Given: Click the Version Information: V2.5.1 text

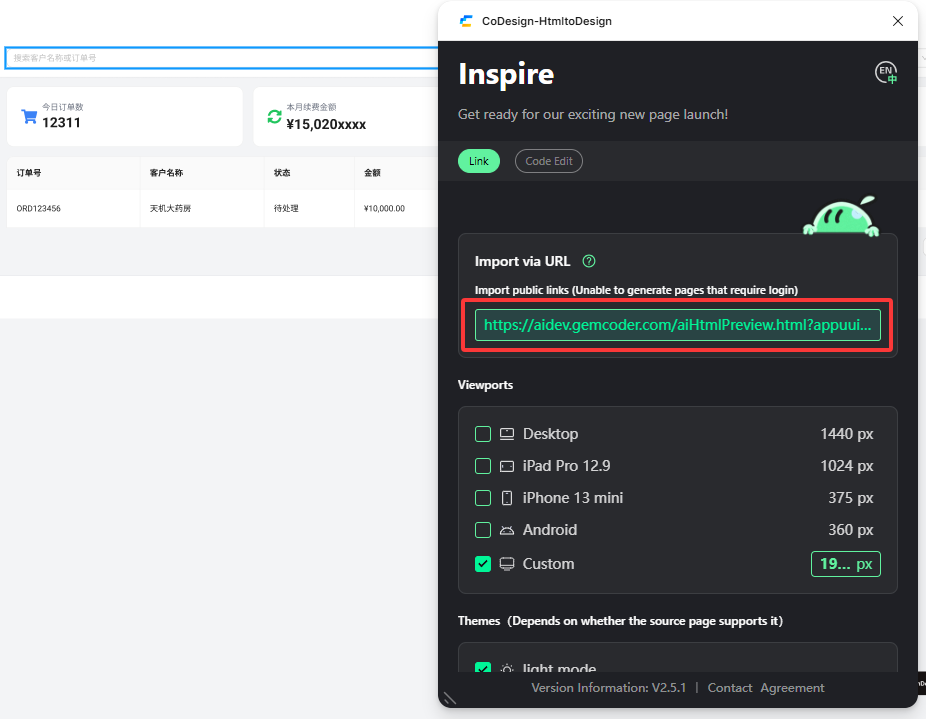Looking at the screenshot, I should click(x=608, y=688).
